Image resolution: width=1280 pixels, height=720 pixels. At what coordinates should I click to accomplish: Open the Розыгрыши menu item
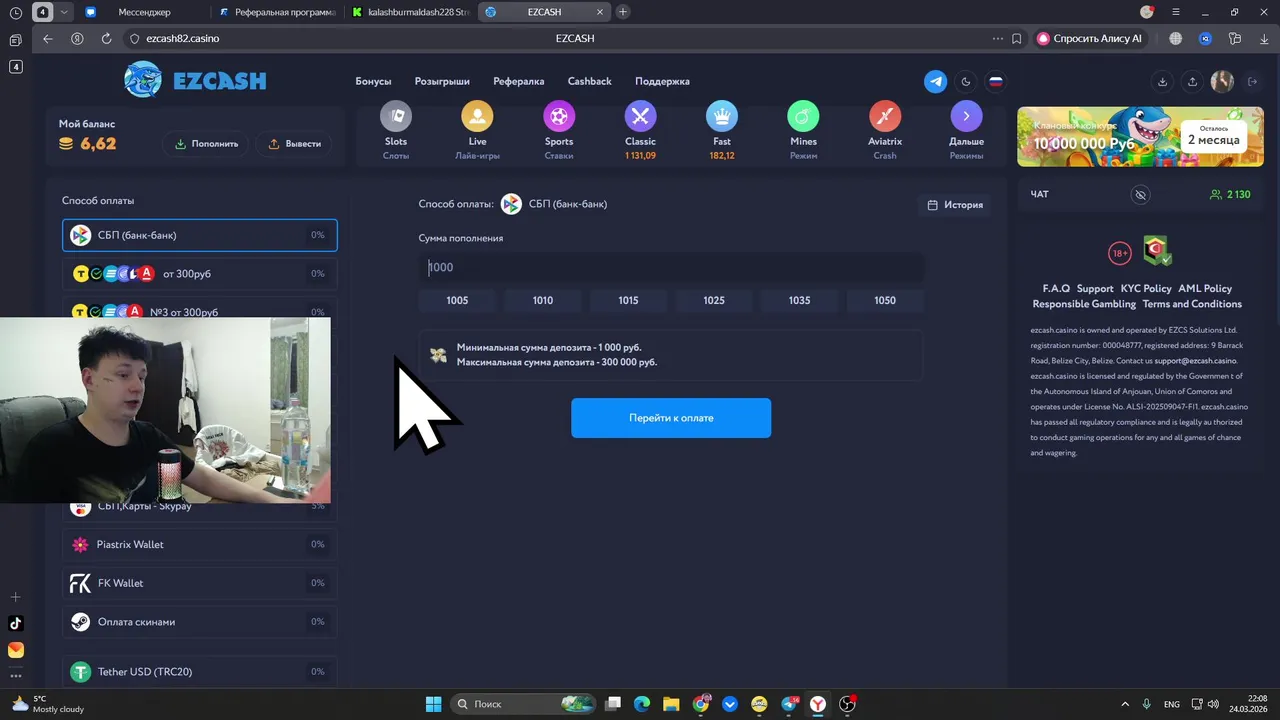[442, 81]
